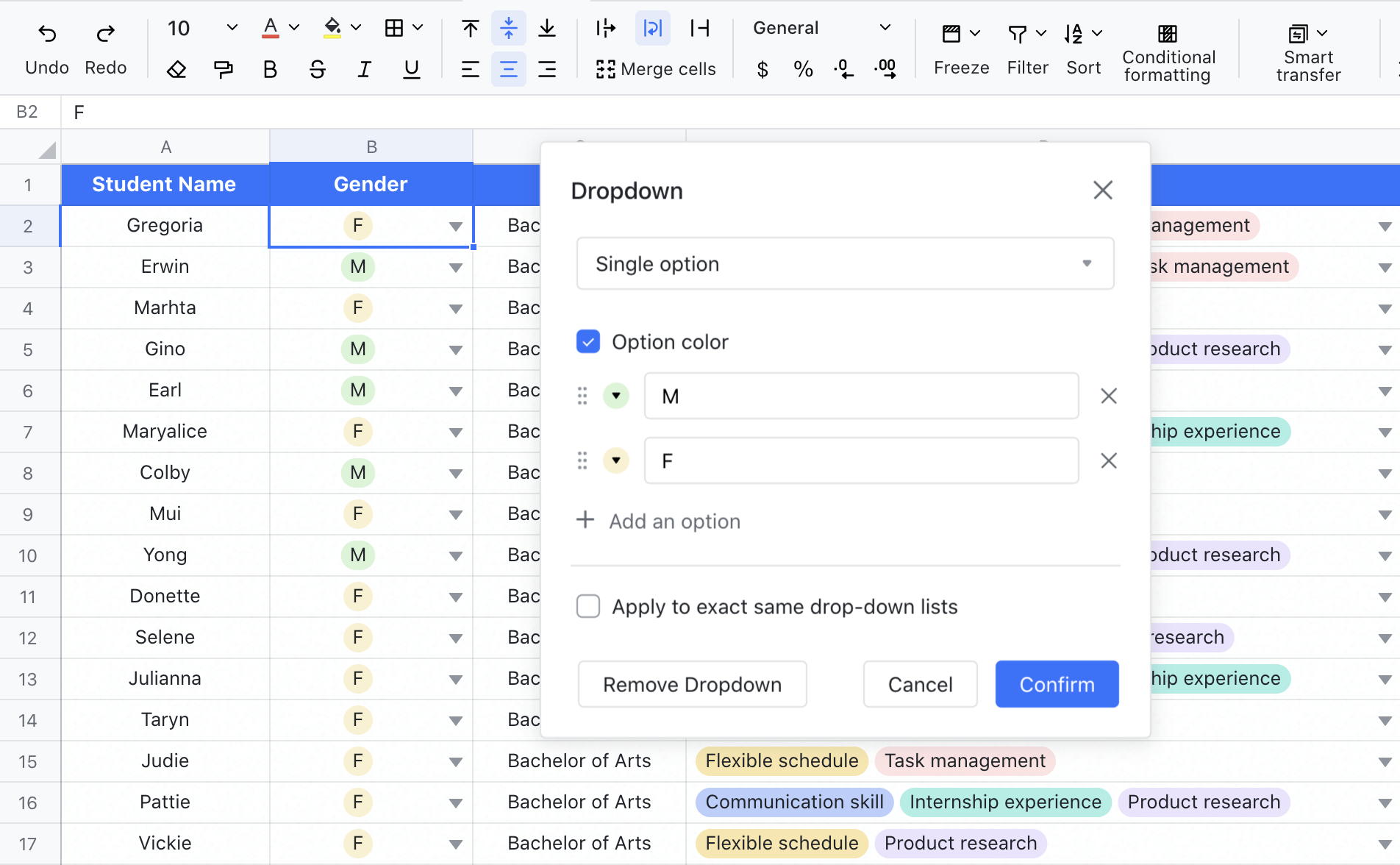Screen dimensions: 1400x865
Task: Open the Sort menu
Action: (1083, 51)
